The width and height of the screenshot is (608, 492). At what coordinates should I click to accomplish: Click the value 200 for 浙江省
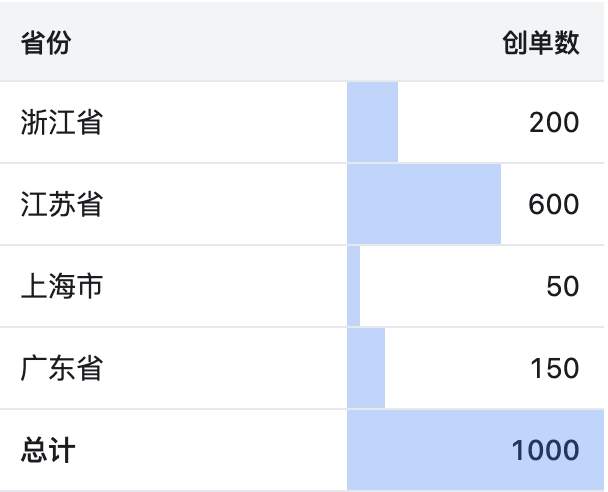click(x=554, y=123)
